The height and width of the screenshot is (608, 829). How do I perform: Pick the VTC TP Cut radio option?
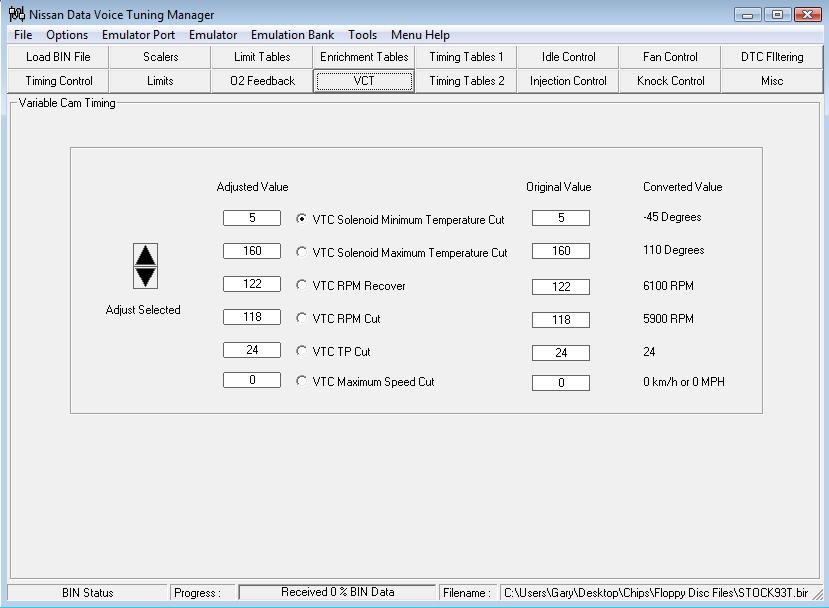302,352
